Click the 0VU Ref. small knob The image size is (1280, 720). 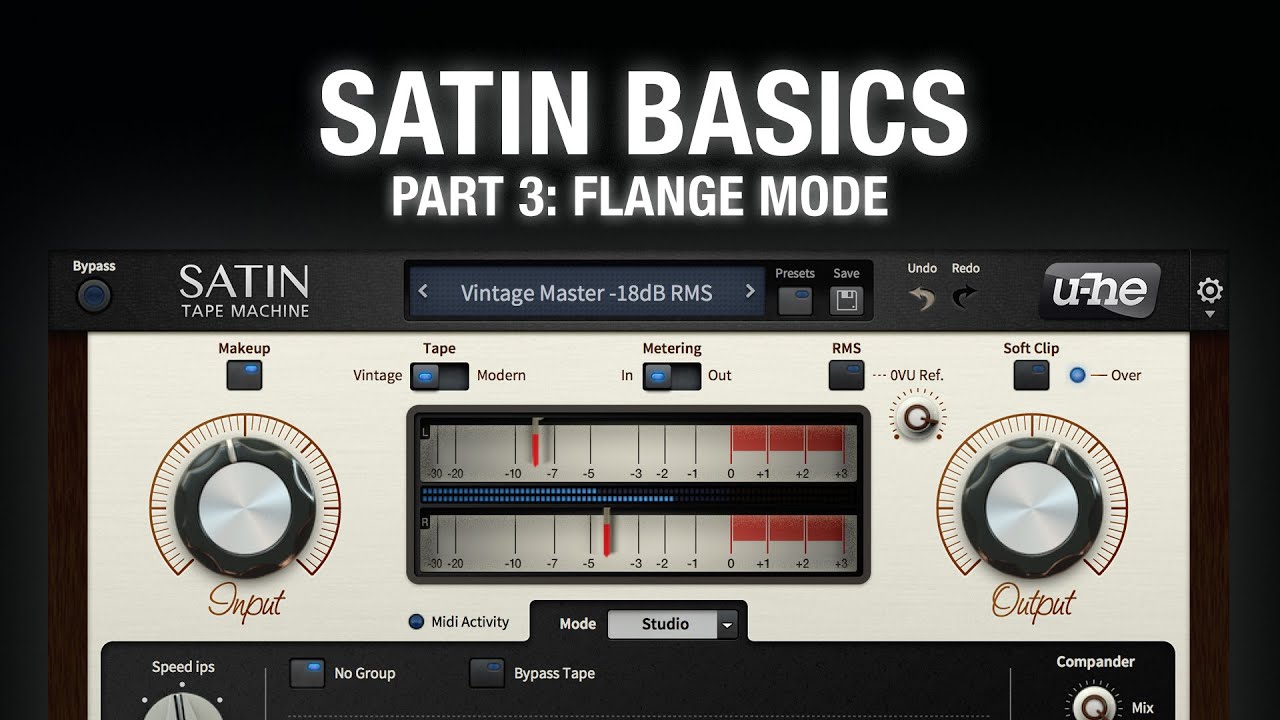[x=918, y=416]
